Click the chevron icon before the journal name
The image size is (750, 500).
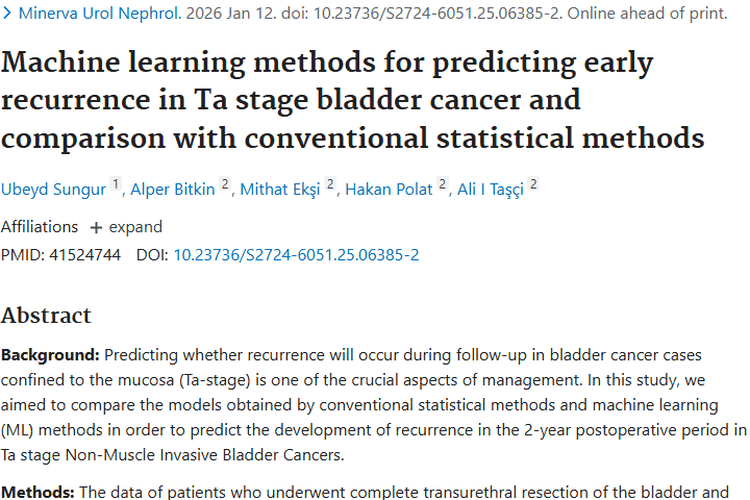[x=7, y=15]
